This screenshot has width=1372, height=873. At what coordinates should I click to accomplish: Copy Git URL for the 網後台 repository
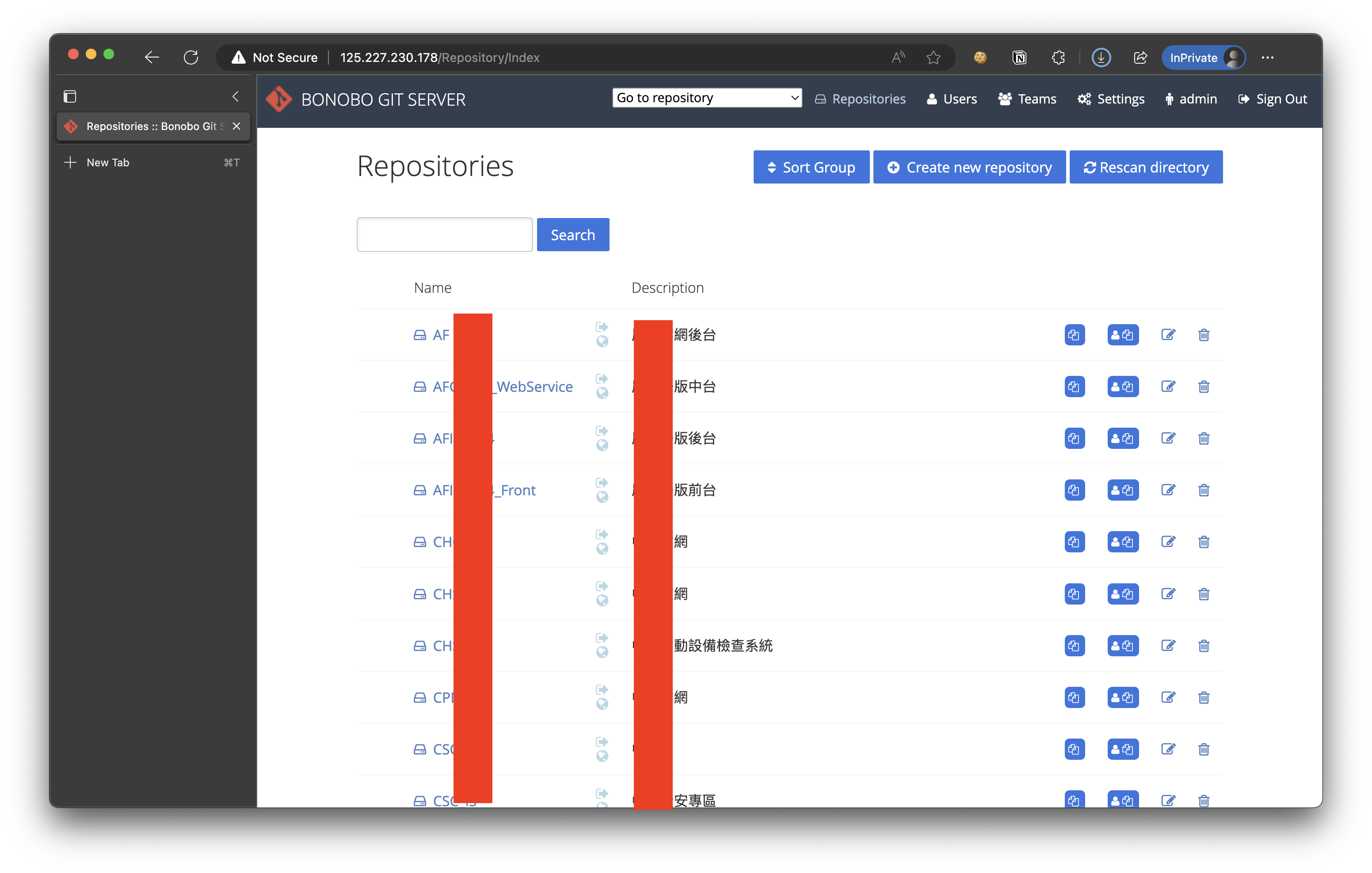click(x=1074, y=335)
